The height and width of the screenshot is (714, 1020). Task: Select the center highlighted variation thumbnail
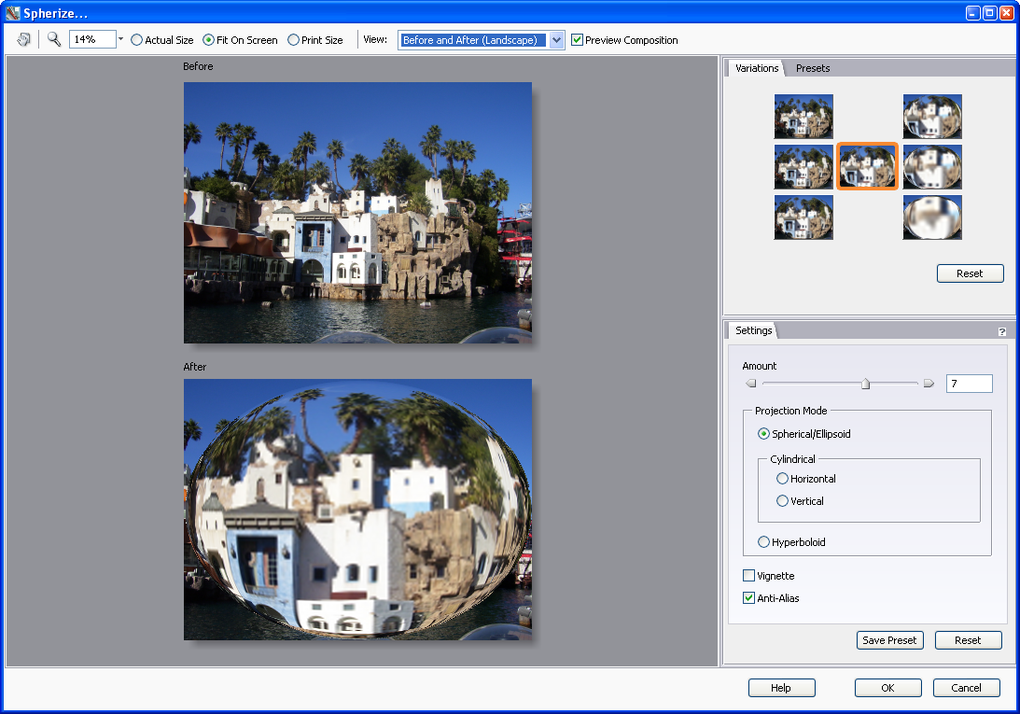tap(867, 167)
